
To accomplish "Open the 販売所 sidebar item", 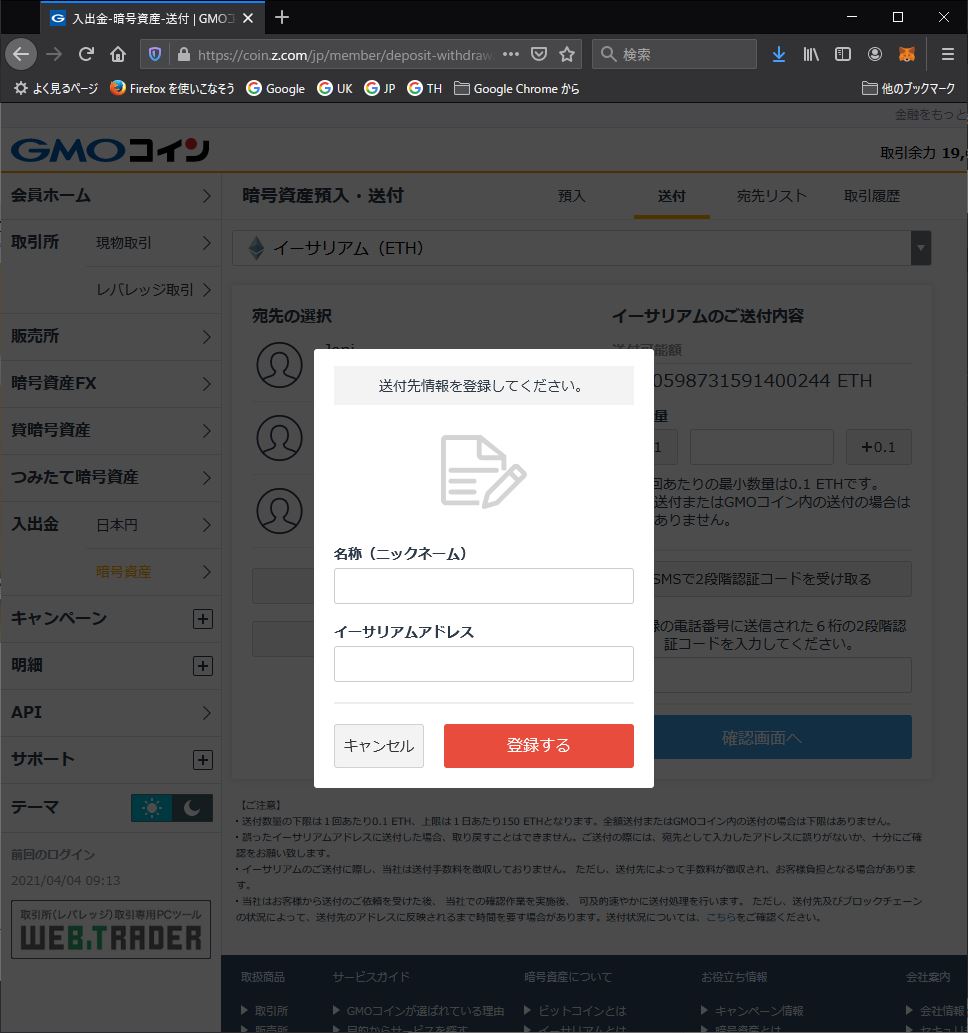I will coord(111,337).
